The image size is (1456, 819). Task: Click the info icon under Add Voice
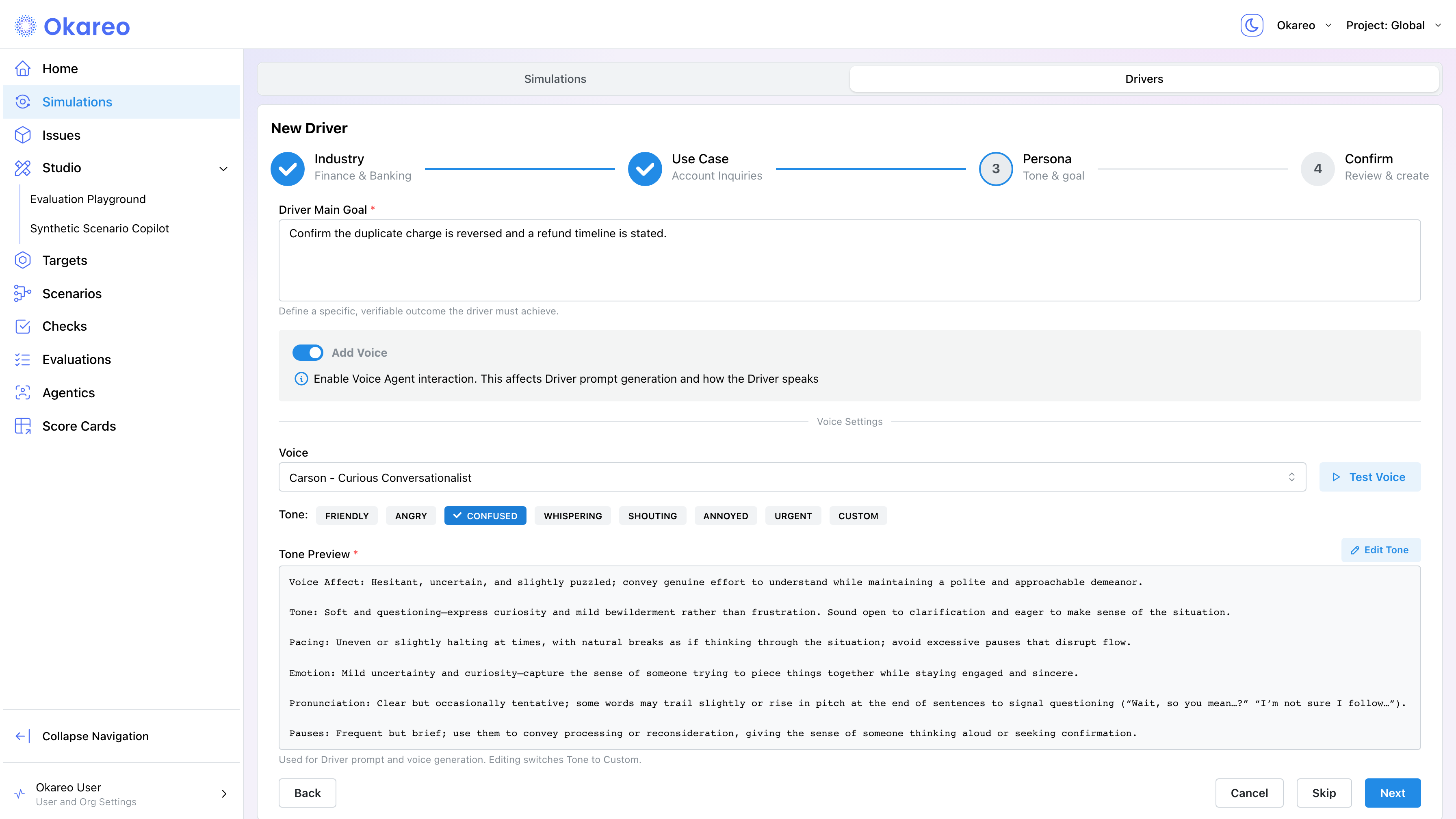pyautogui.click(x=301, y=379)
